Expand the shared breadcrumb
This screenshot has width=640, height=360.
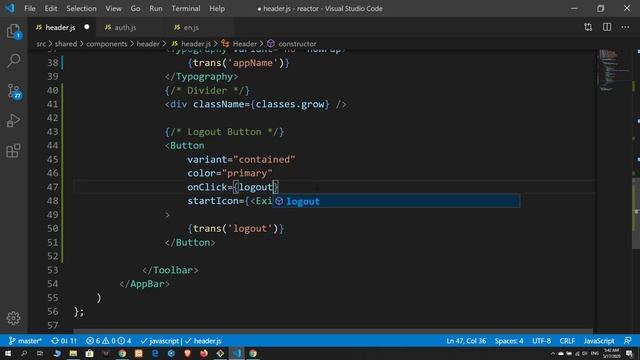click(66, 44)
